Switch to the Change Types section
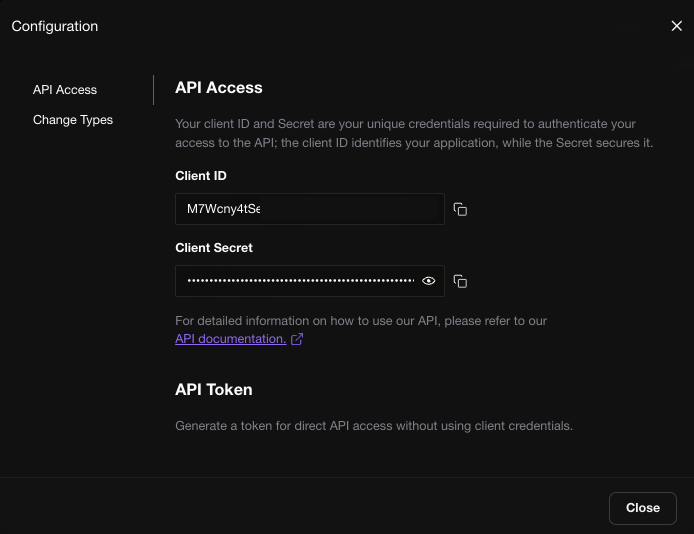The height and width of the screenshot is (534, 694). coord(73,120)
